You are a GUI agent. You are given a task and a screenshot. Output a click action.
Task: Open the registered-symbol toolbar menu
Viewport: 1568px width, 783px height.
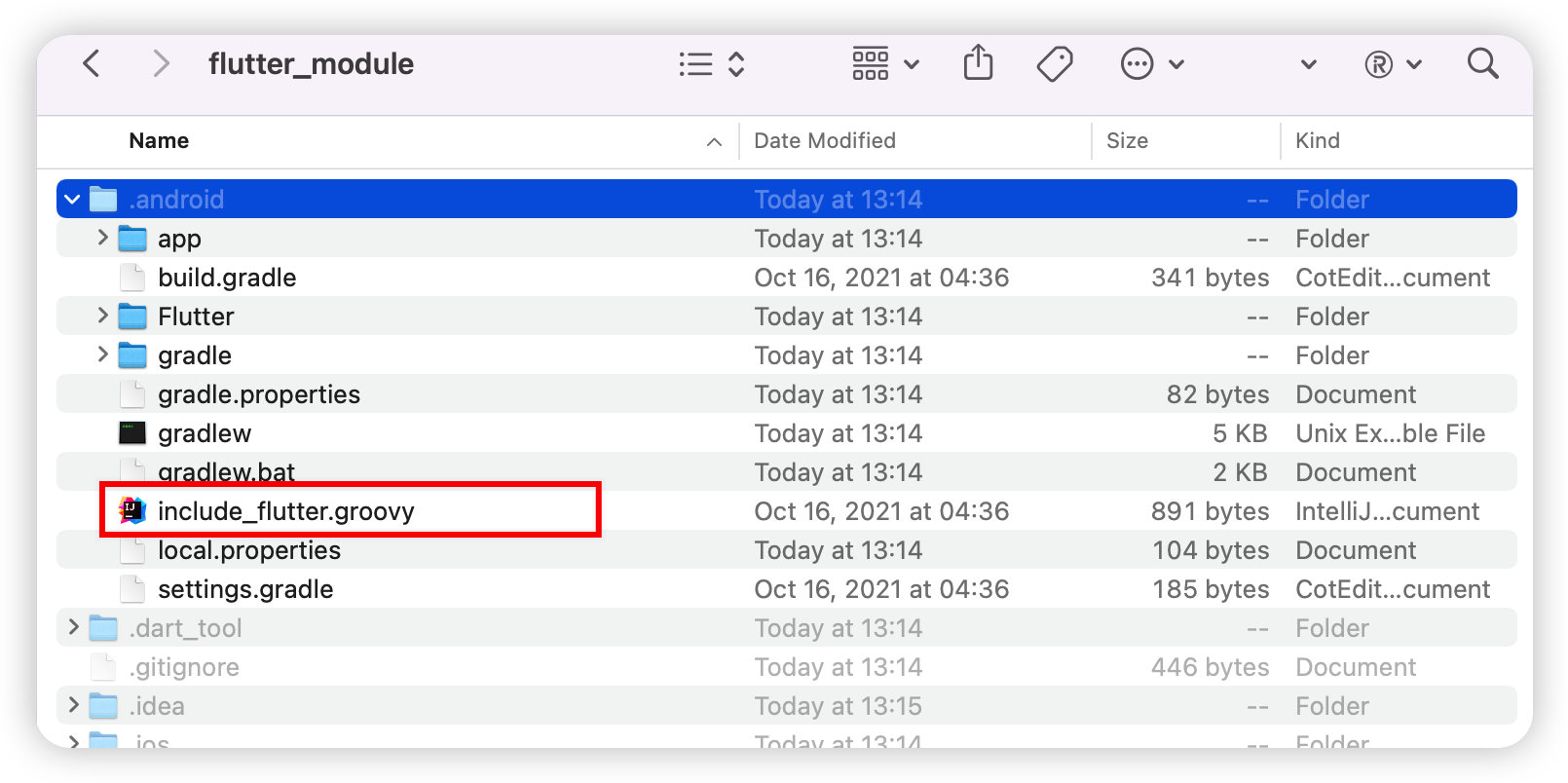pyautogui.click(x=1393, y=64)
